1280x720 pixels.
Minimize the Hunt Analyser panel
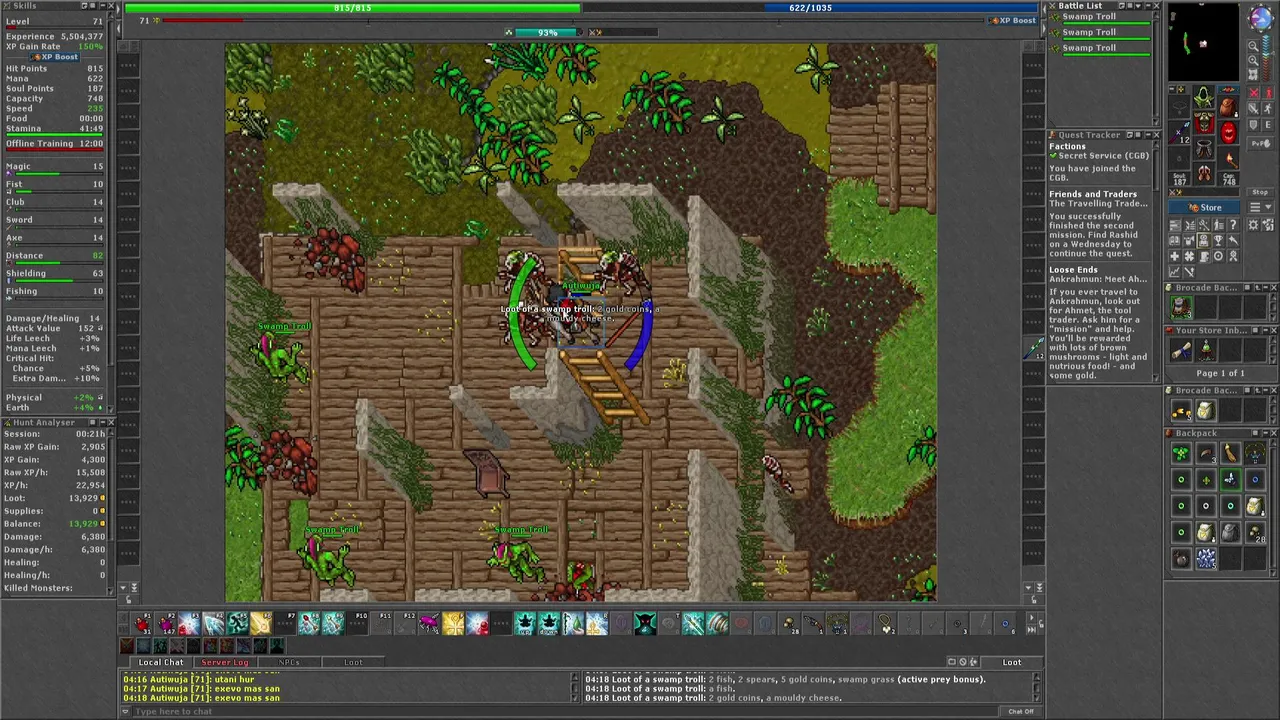[x=103, y=422]
